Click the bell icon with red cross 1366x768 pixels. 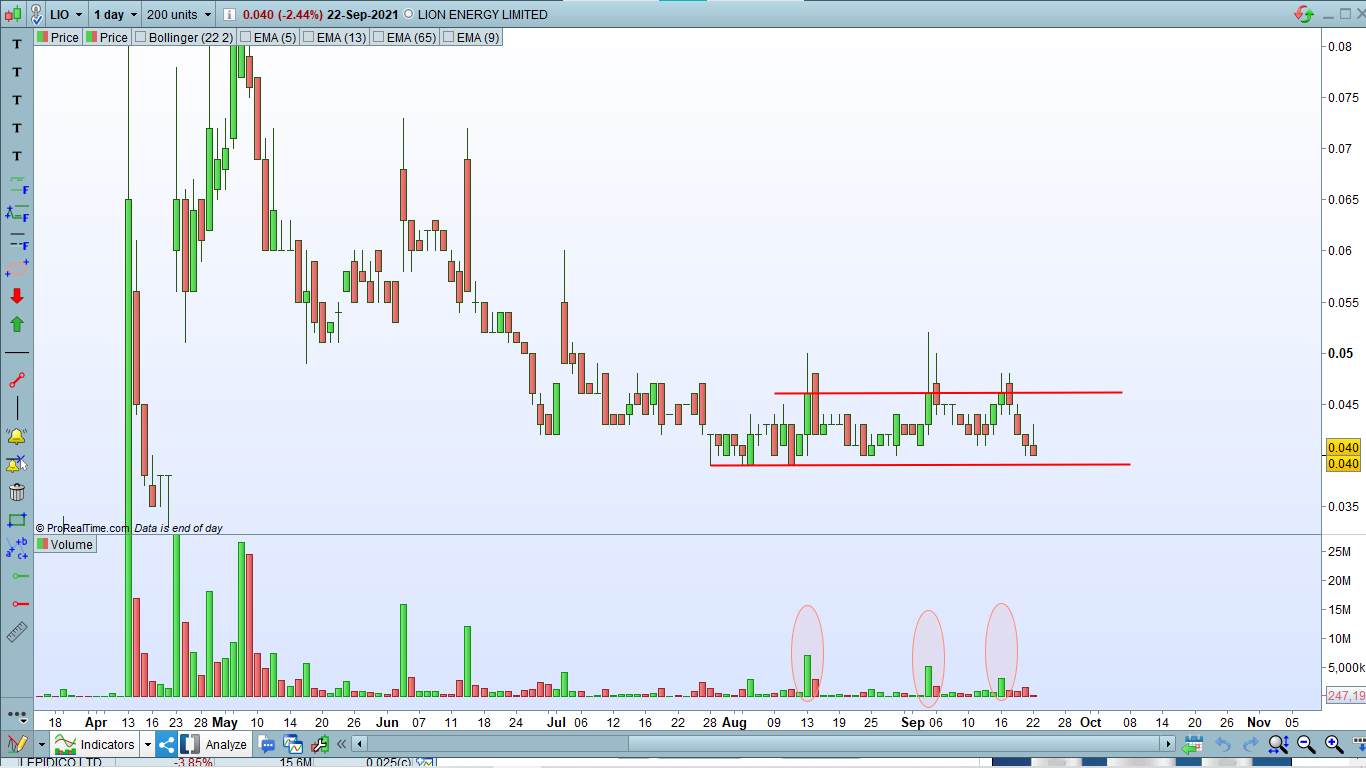[x=17, y=464]
